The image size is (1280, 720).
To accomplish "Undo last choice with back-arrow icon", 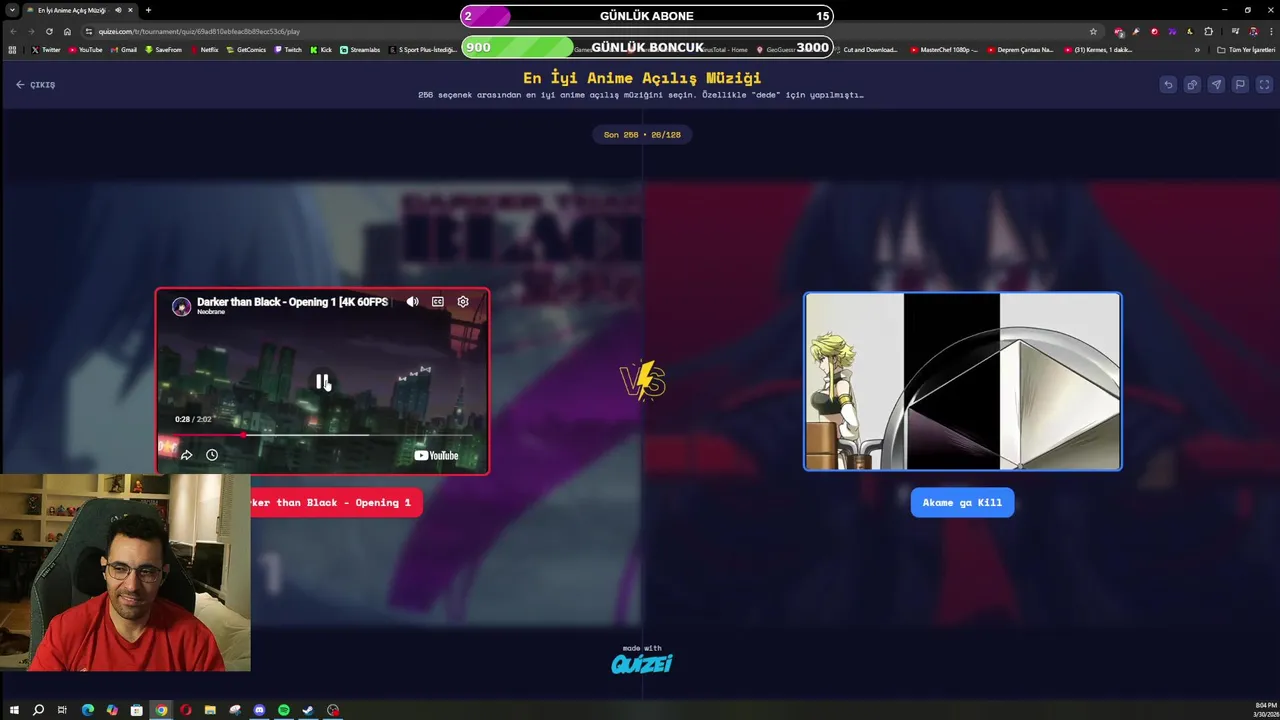I will 1168,85.
